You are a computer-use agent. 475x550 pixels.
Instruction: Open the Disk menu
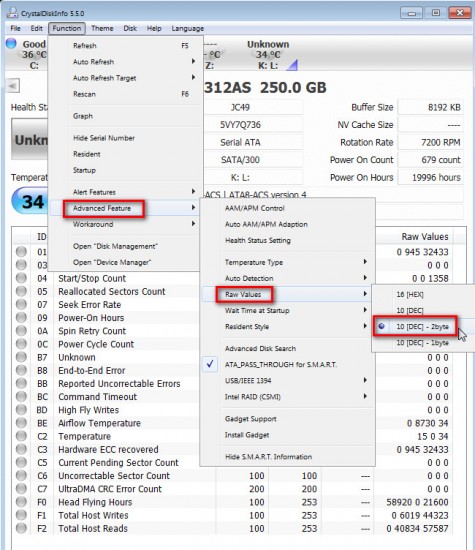coord(130,28)
